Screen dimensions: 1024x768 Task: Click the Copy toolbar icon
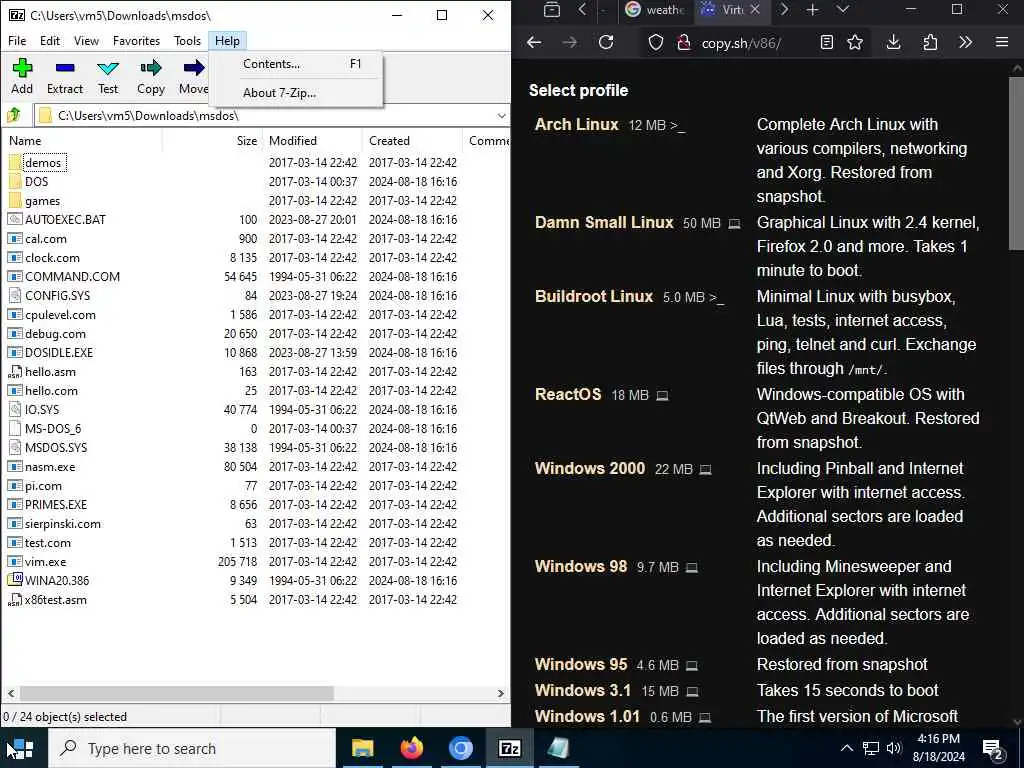151,68
